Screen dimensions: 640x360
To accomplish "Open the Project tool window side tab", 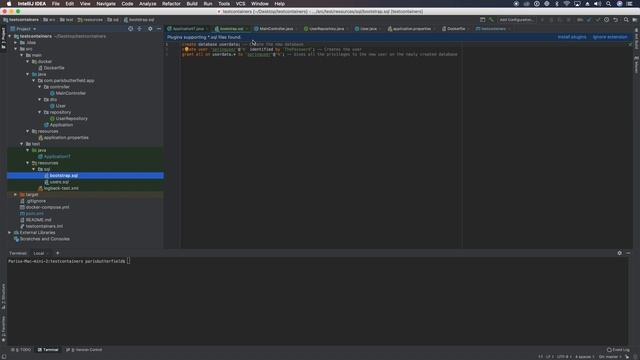I will point(3,38).
